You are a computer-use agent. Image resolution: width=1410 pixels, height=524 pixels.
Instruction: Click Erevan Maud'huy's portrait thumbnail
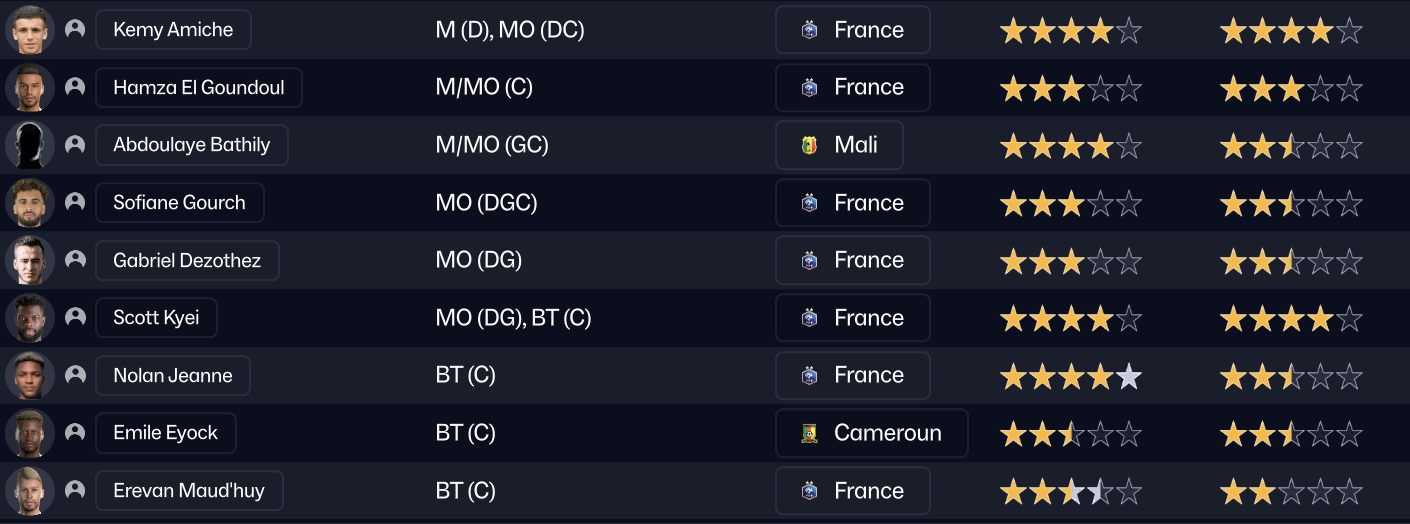point(29,491)
